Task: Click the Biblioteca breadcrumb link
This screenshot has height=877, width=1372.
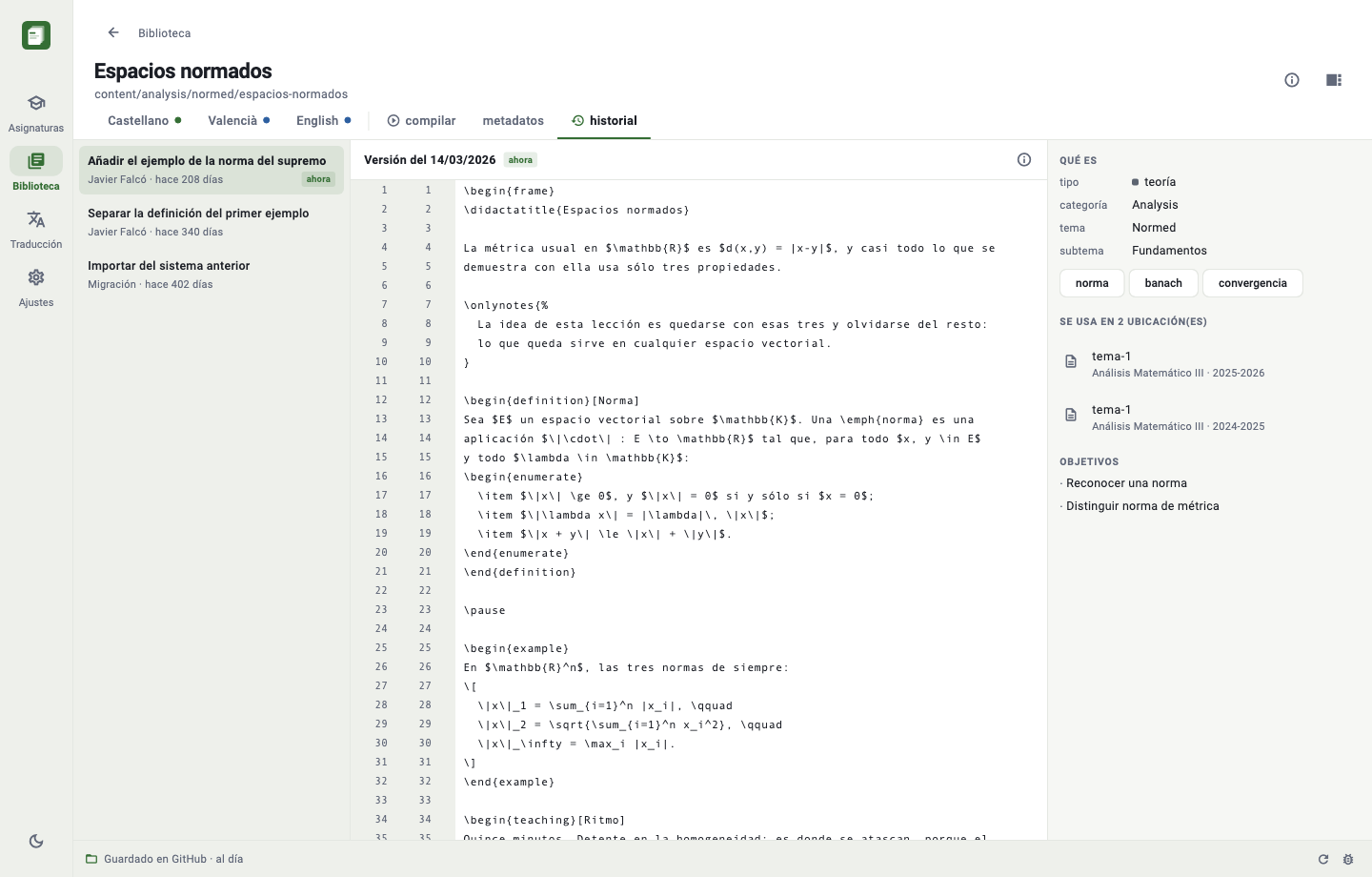Action: click(164, 33)
